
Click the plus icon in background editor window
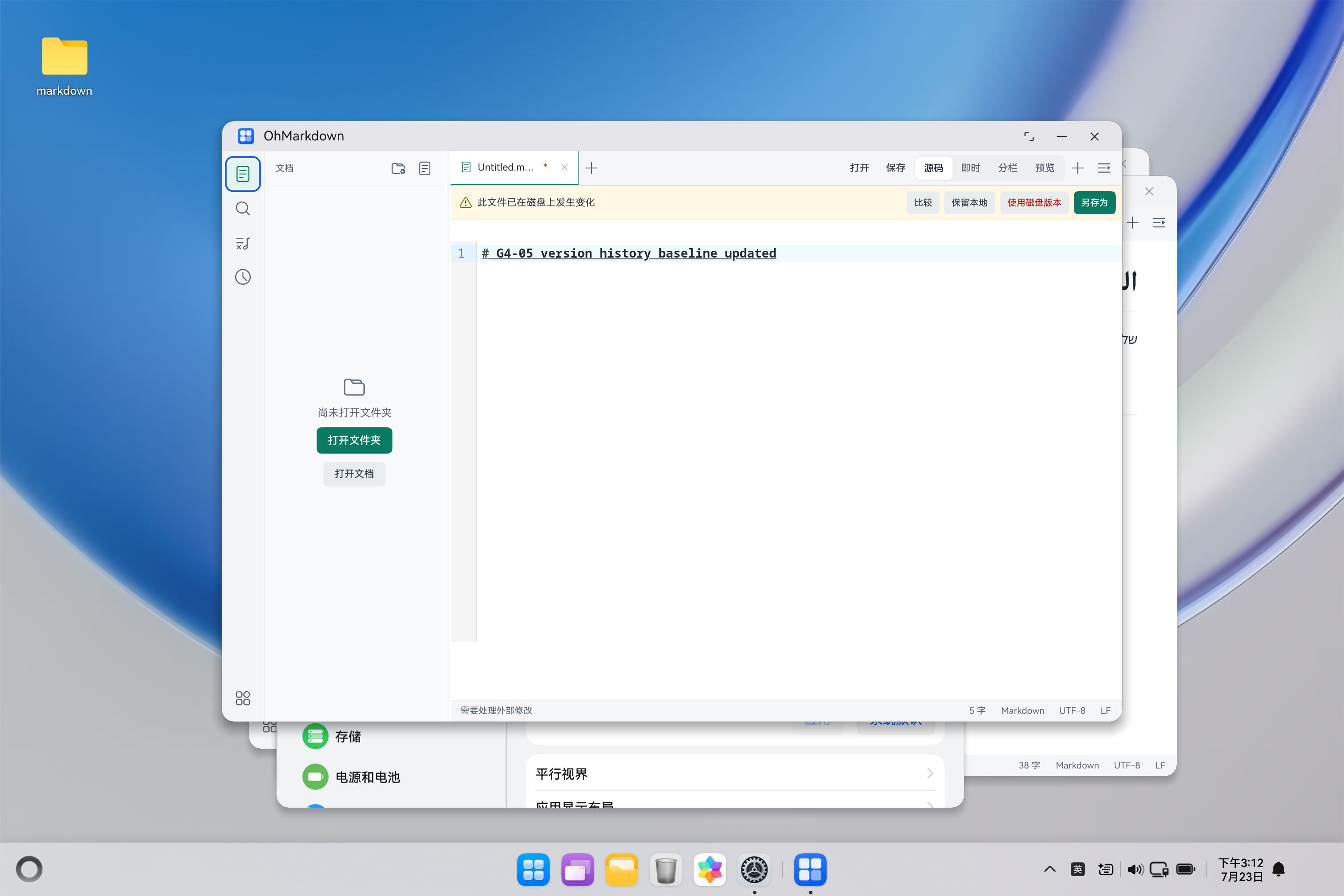[x=1132, y=223]
